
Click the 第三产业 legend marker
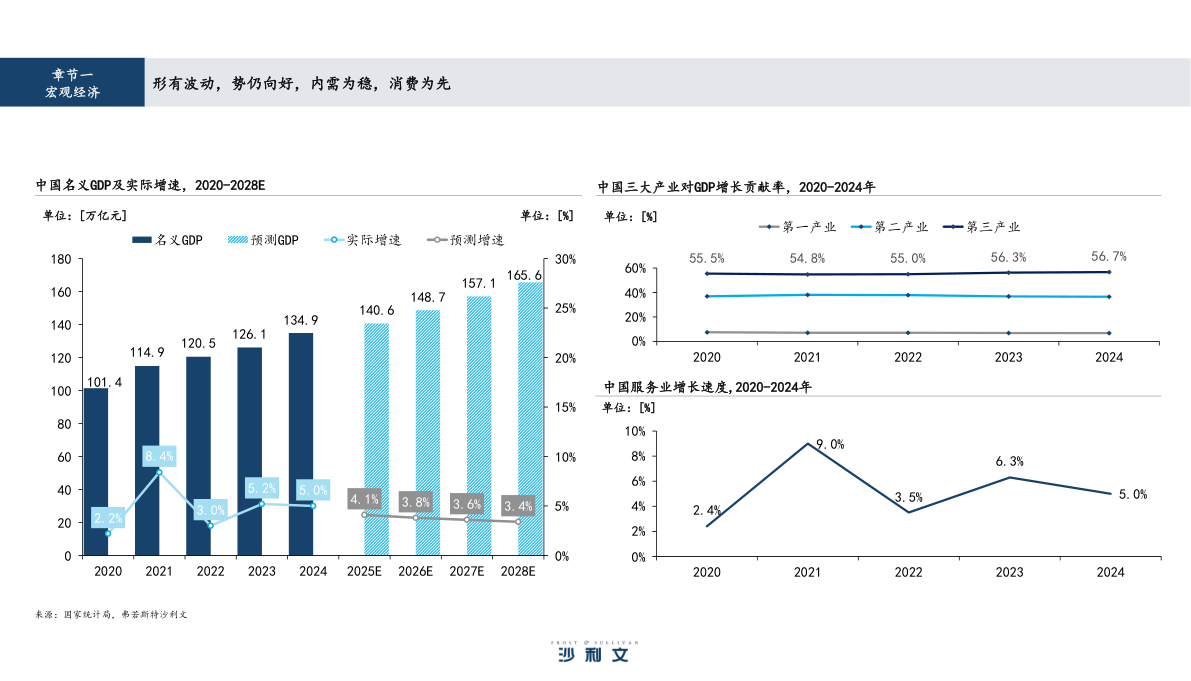point(953,227)
